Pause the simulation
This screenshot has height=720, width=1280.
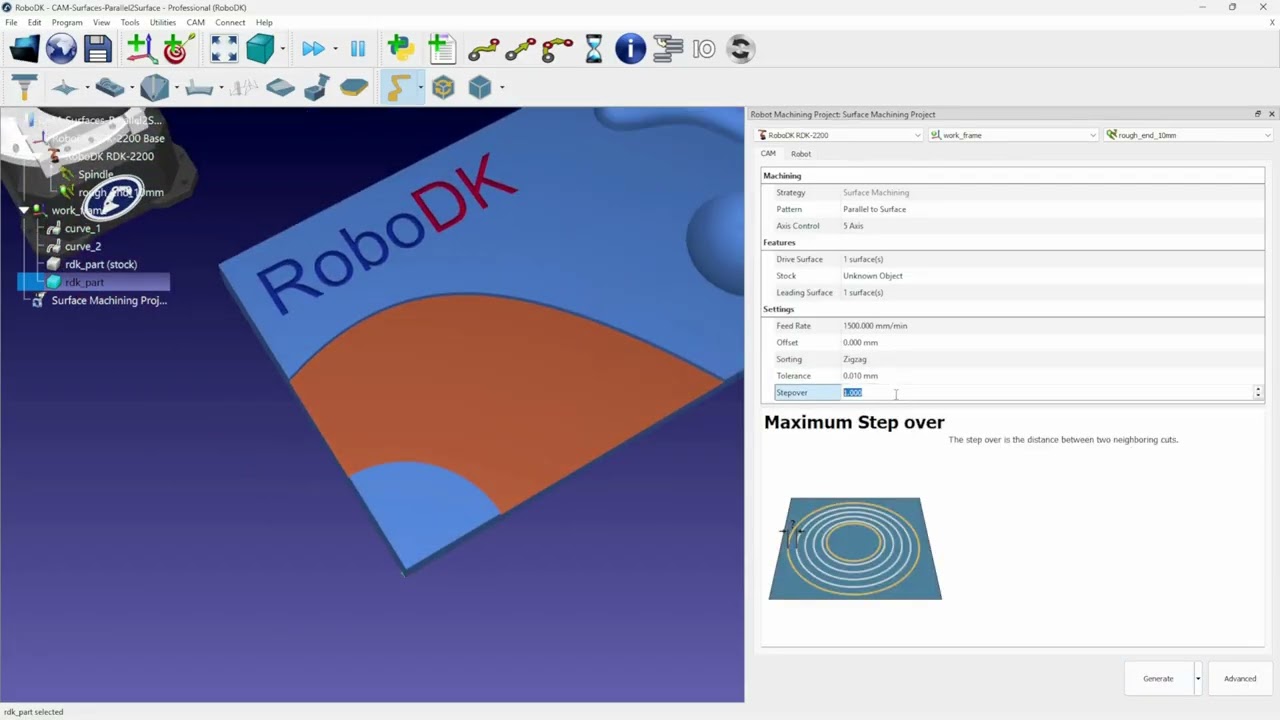point(358,49)
